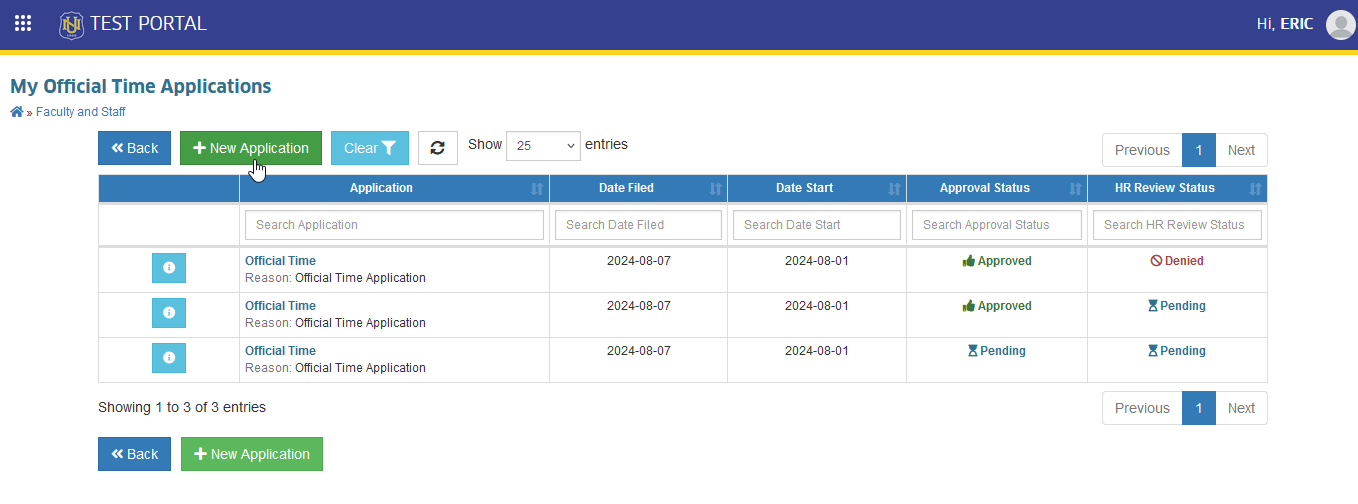Sort by the HR Review Status column
Image resolution: width=1358 pixels, height=504 pixels.
(x=1177, y=188)
